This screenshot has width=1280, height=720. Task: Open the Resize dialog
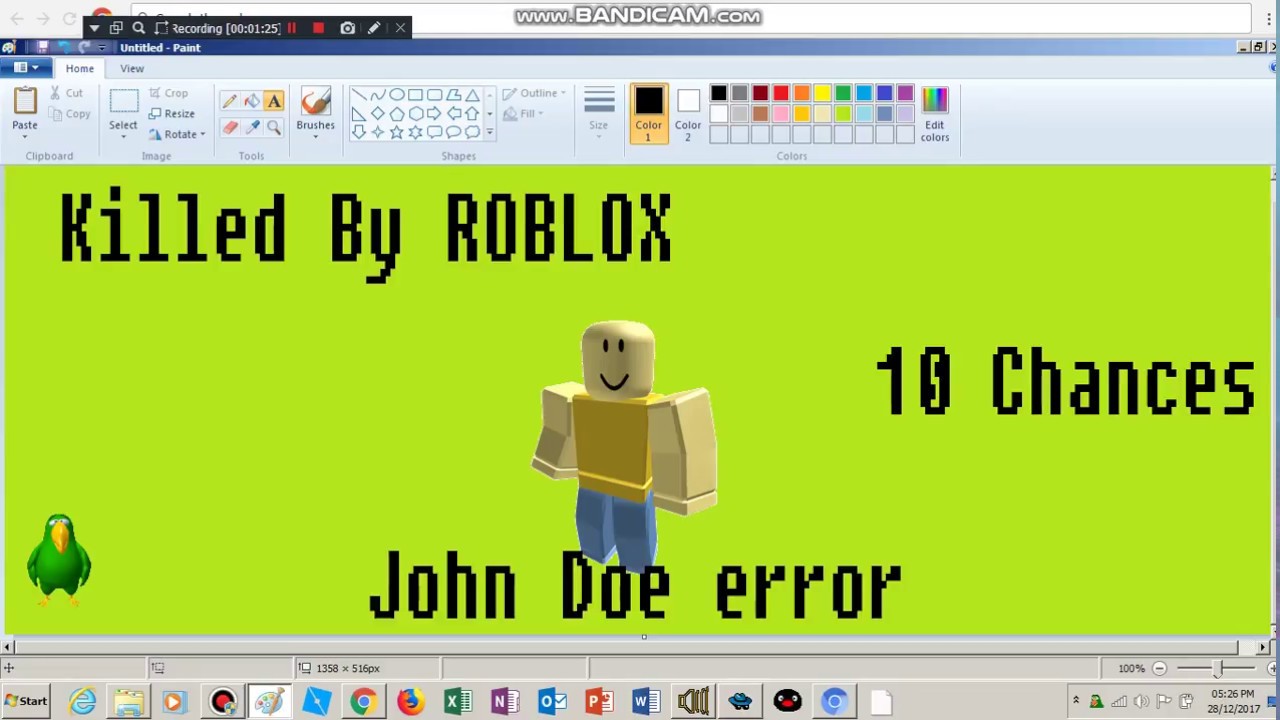[x=171, y=114]
